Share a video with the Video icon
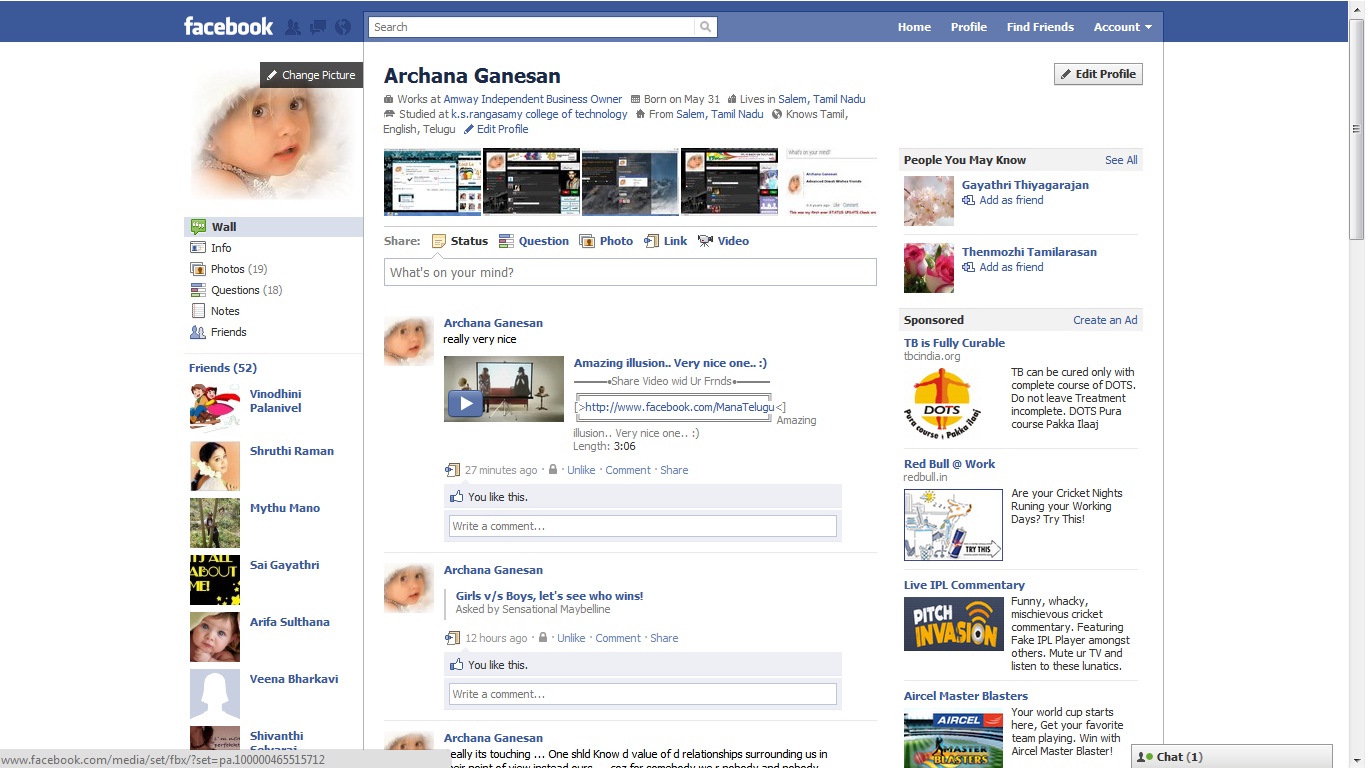 (706, 240)
